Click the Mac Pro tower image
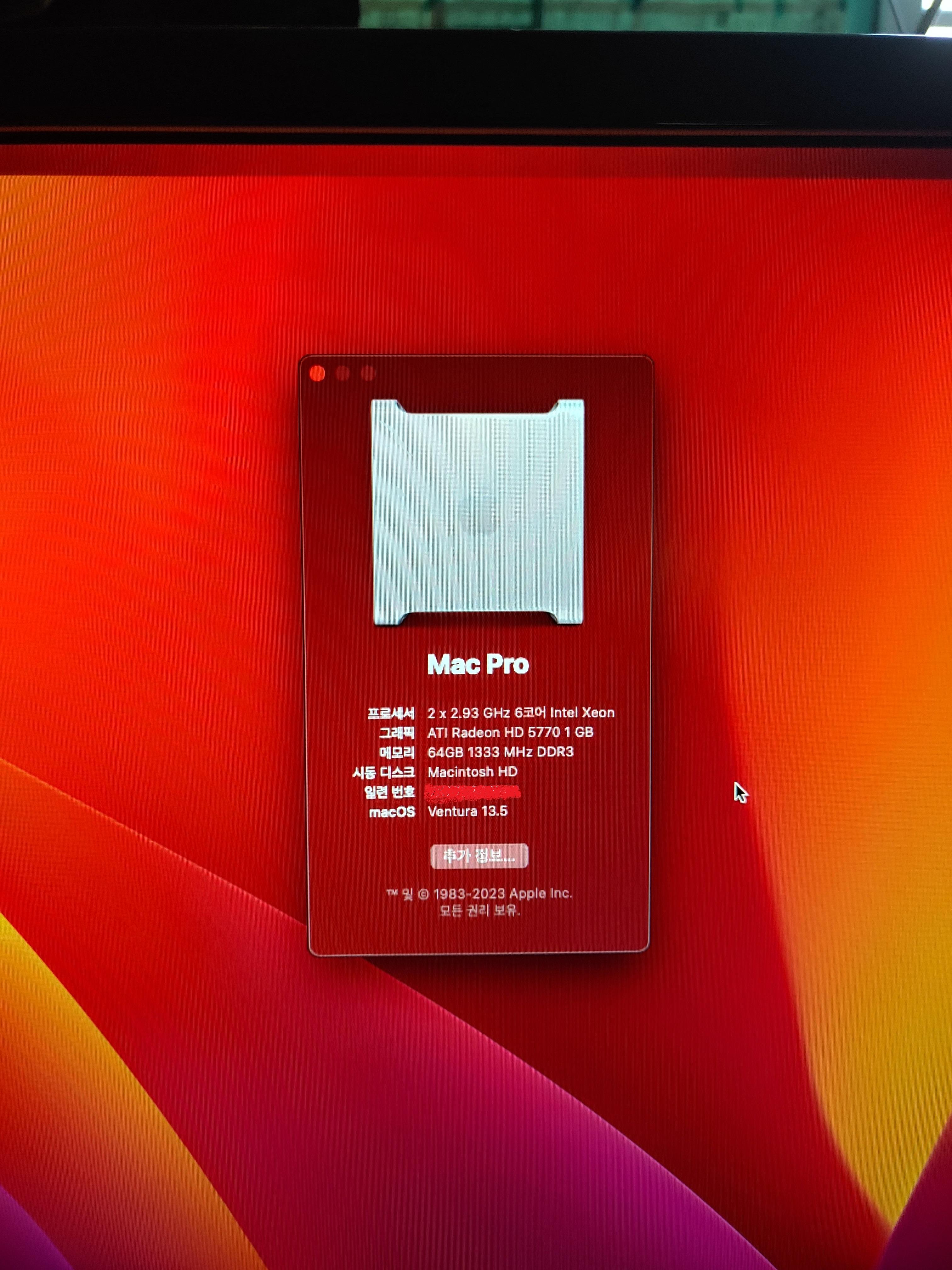 pos(478,512)
